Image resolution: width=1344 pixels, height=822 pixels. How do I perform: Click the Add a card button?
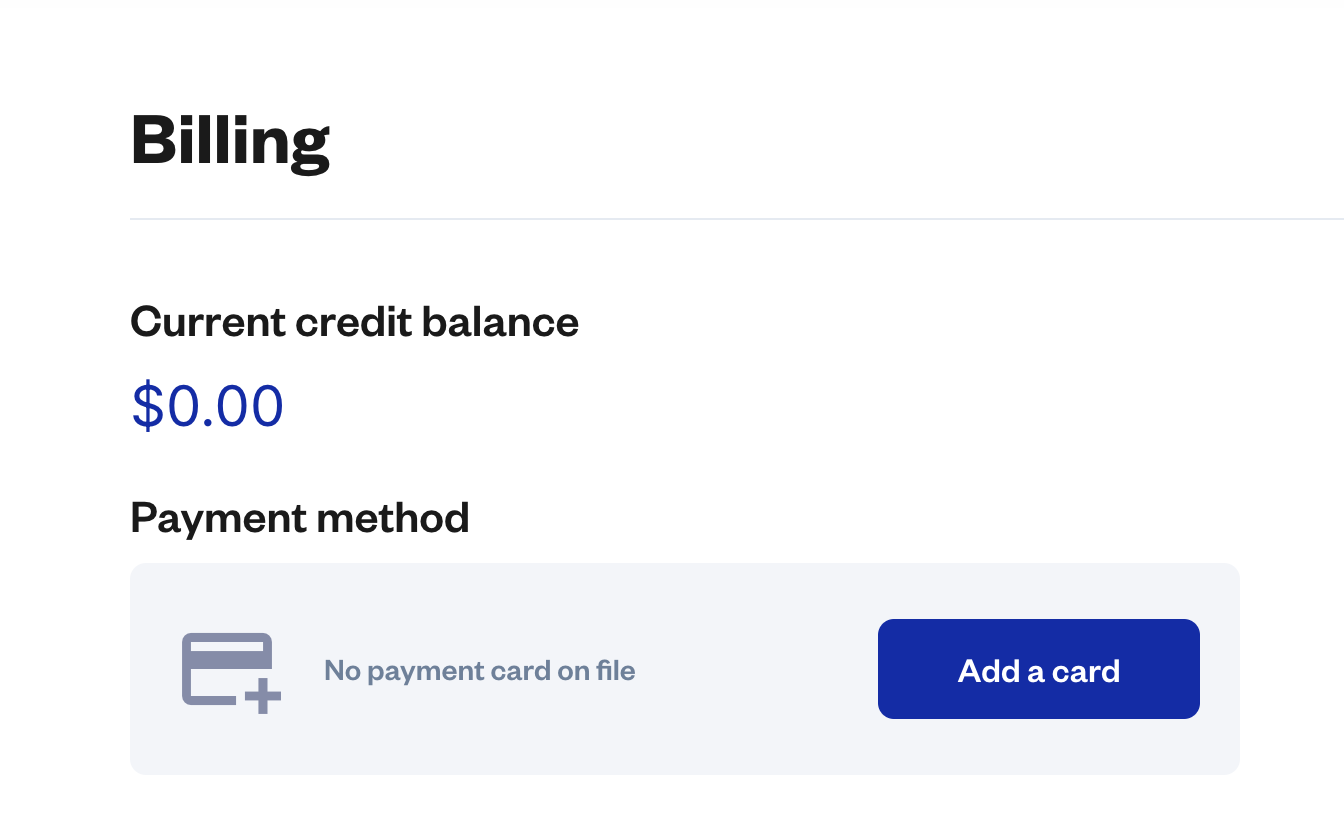pyautogui.click(x=1038, y=669)
